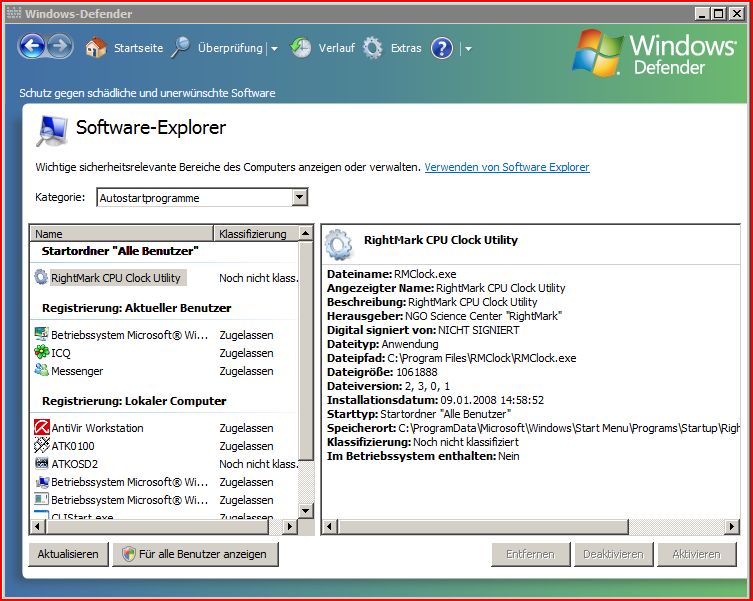Viewport: 753px width, 601px height.
Task: Click the Aktualisieren button
Action: (x=68, y=554)
